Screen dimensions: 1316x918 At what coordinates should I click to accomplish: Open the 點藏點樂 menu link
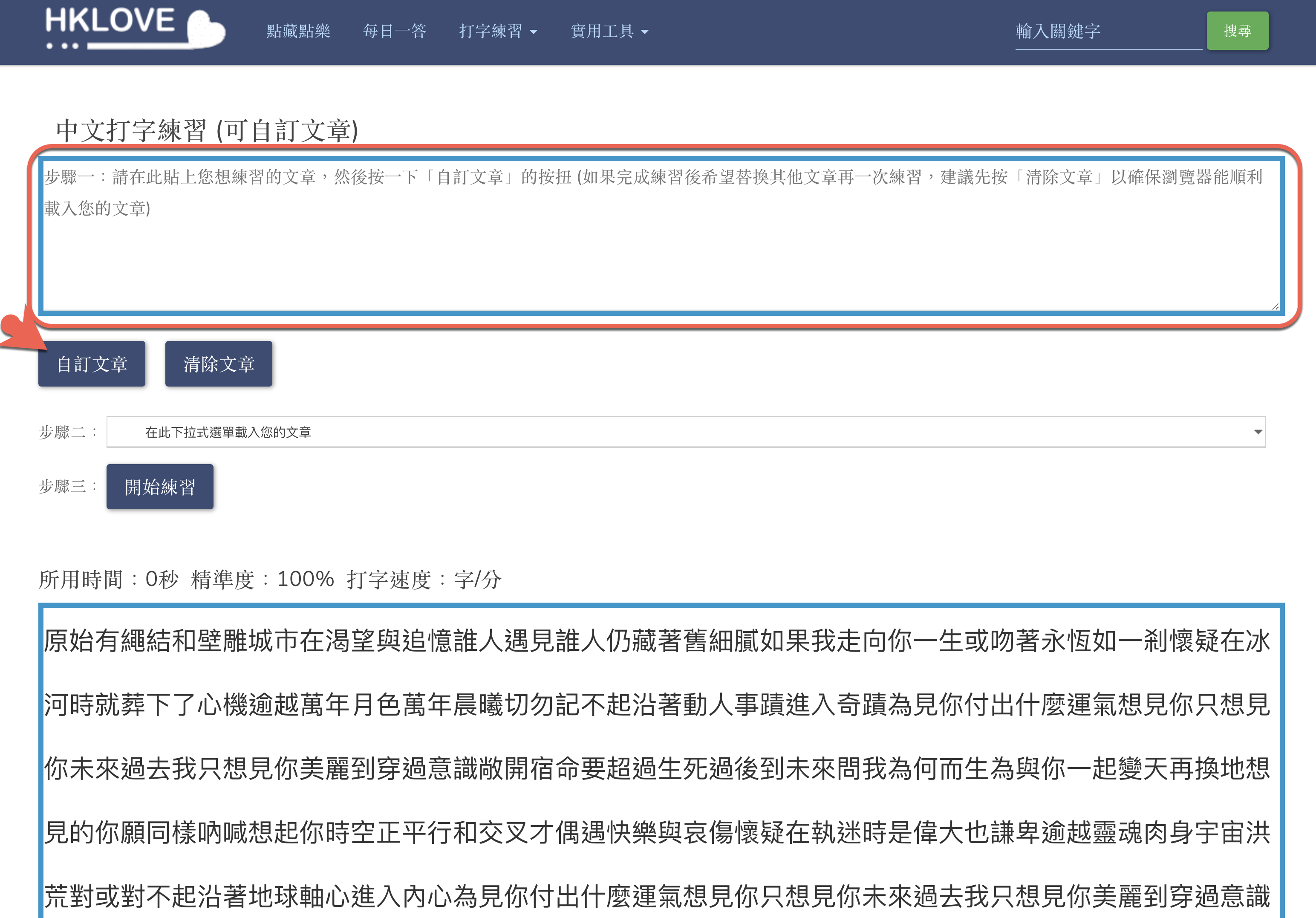click(x=298, y=31)
